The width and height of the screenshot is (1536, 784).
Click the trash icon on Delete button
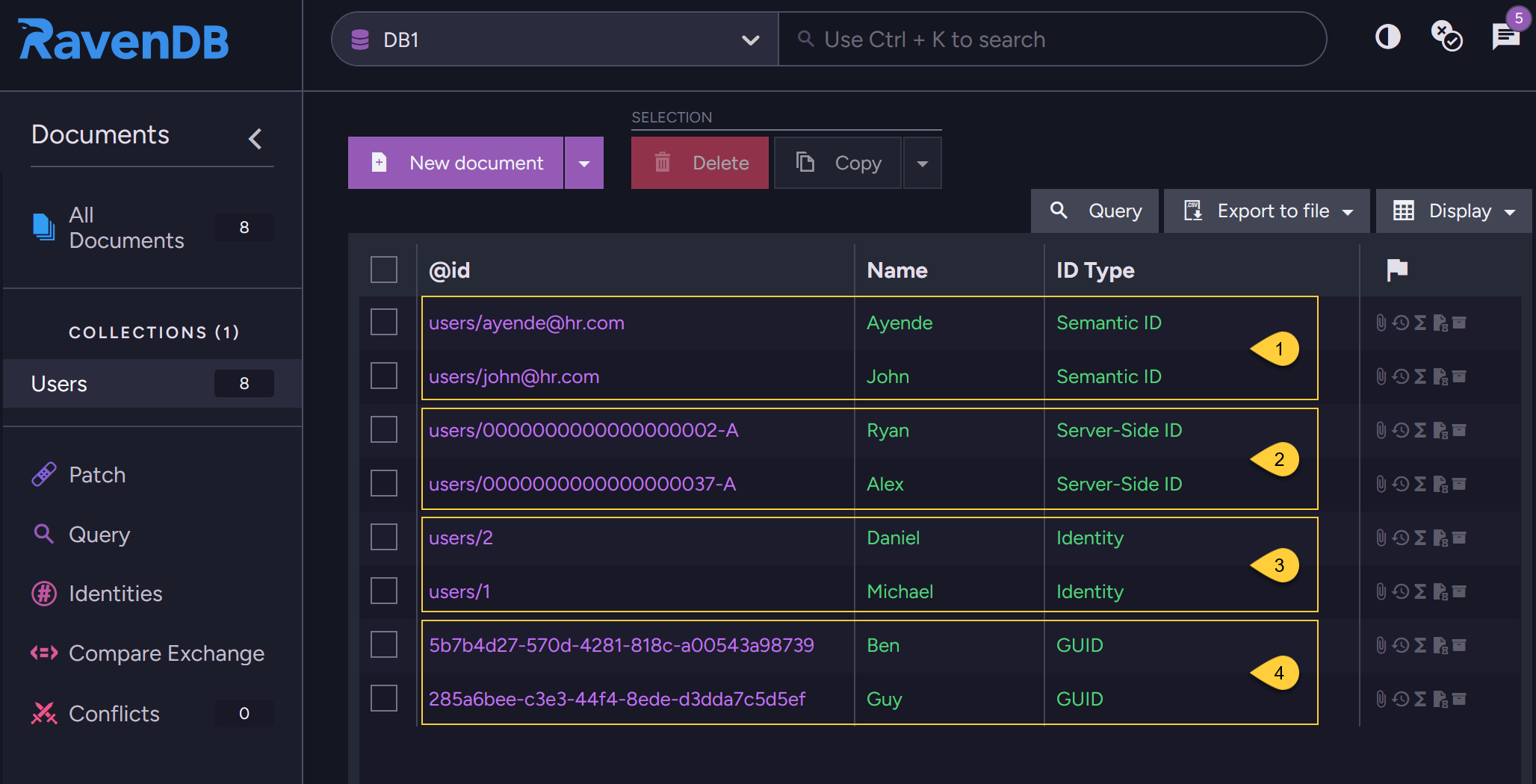[663, 162]
